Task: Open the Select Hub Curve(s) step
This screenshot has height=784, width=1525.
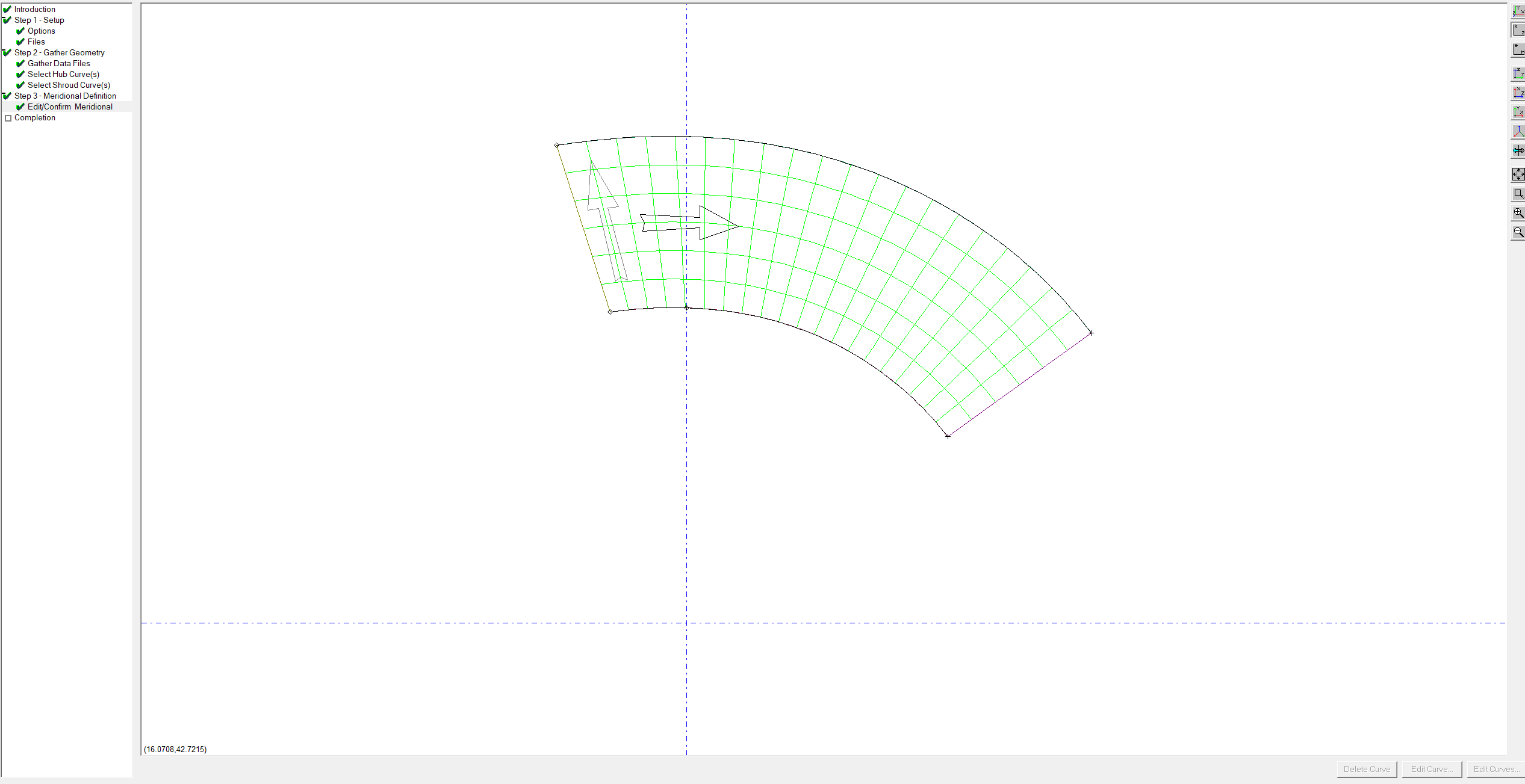Action: point(63,74)
